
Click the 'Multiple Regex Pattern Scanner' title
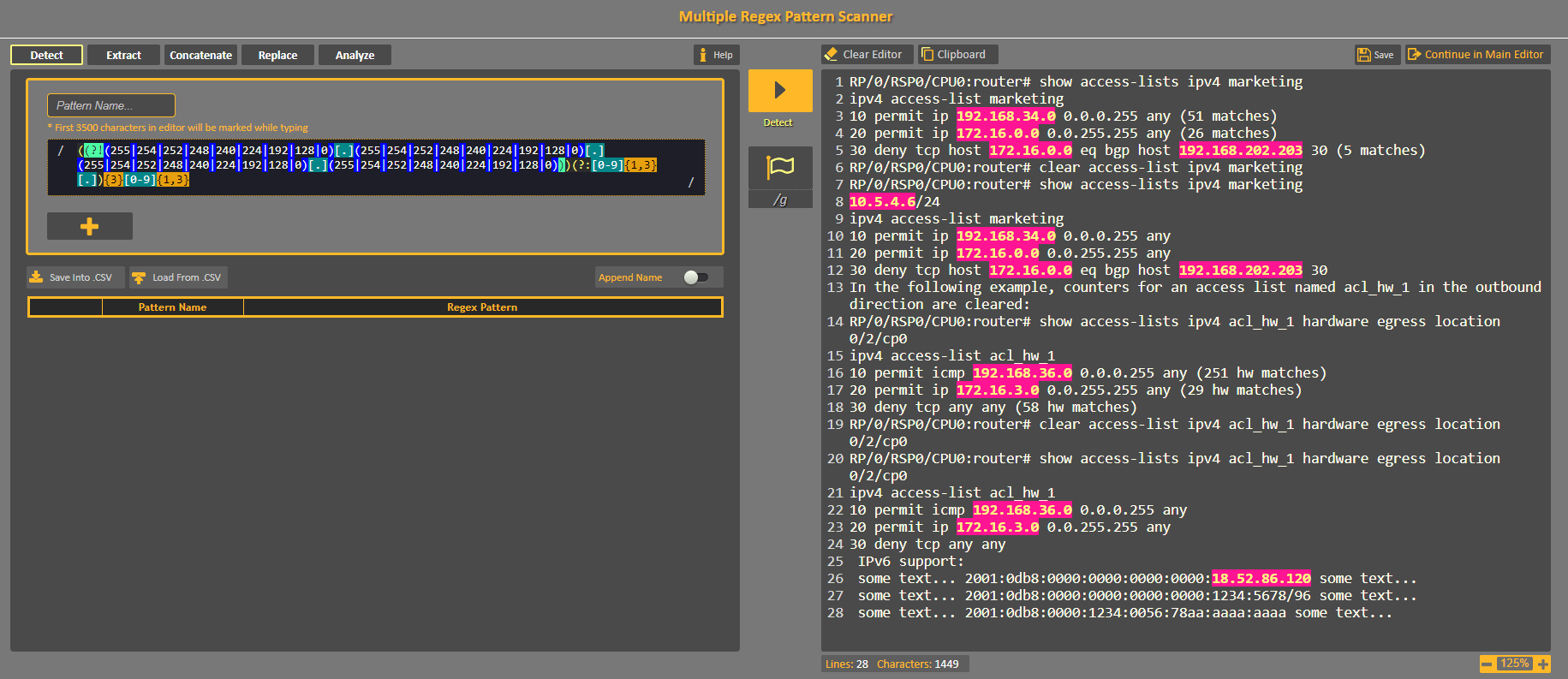(785, 16)
